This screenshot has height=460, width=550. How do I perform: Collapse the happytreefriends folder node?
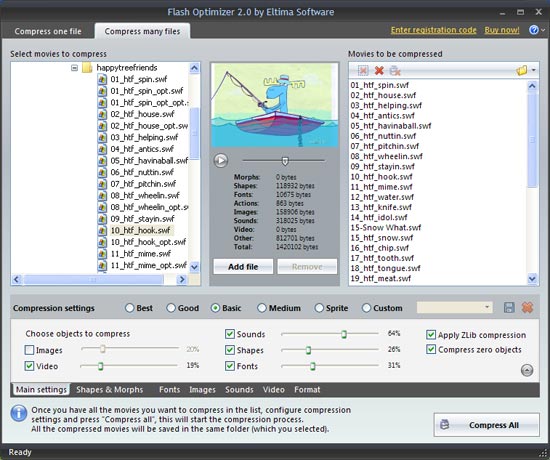click(74, 67)
